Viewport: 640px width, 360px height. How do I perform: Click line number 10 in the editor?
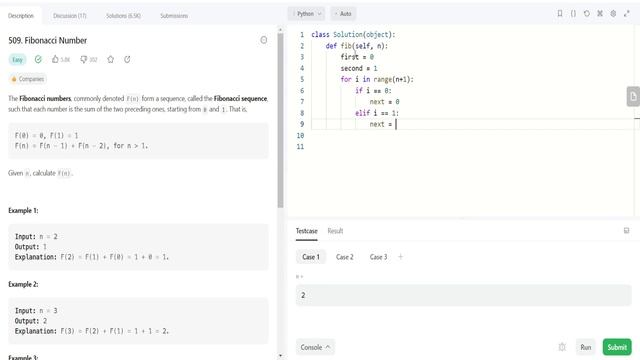pyautogui.click(x=300, y=136)
